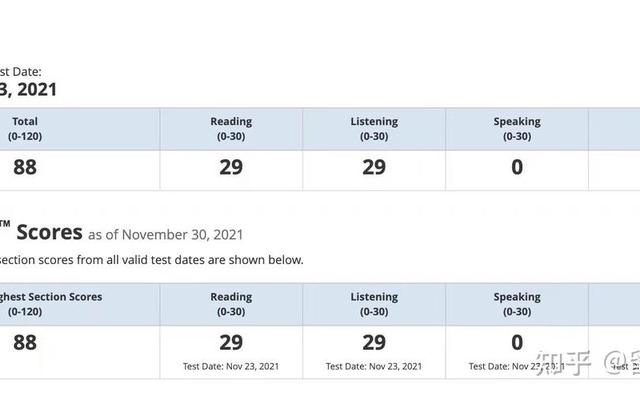Select Listening score 29 in the top table
Image resolution: width=640 pixels, height=400 pixels.
click(x=374, y=168)
